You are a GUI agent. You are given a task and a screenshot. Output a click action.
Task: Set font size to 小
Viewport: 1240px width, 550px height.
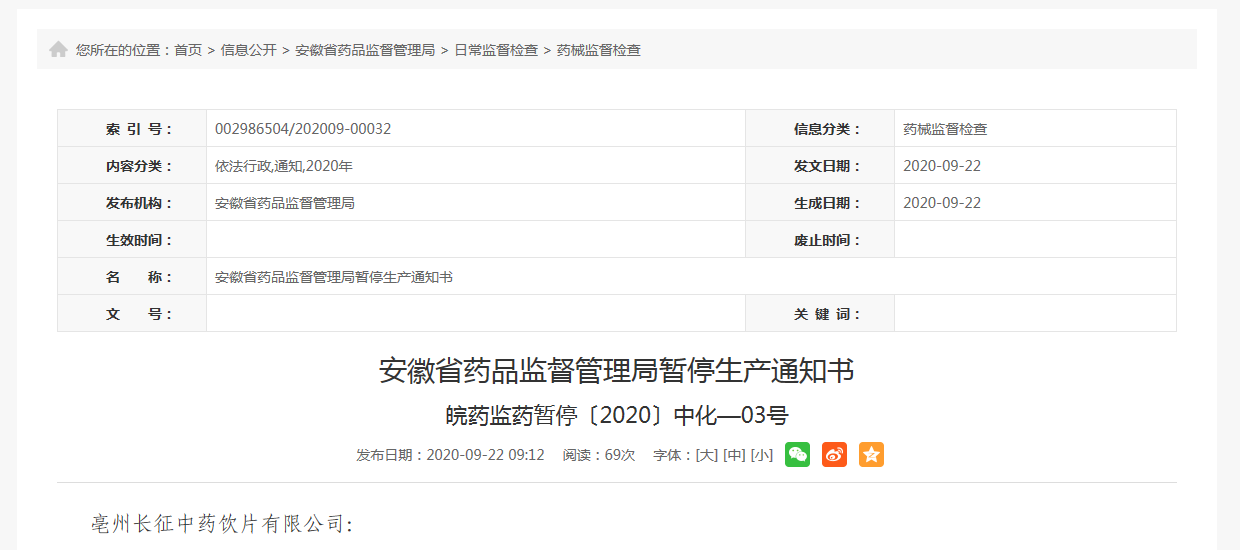coord(762,455)
